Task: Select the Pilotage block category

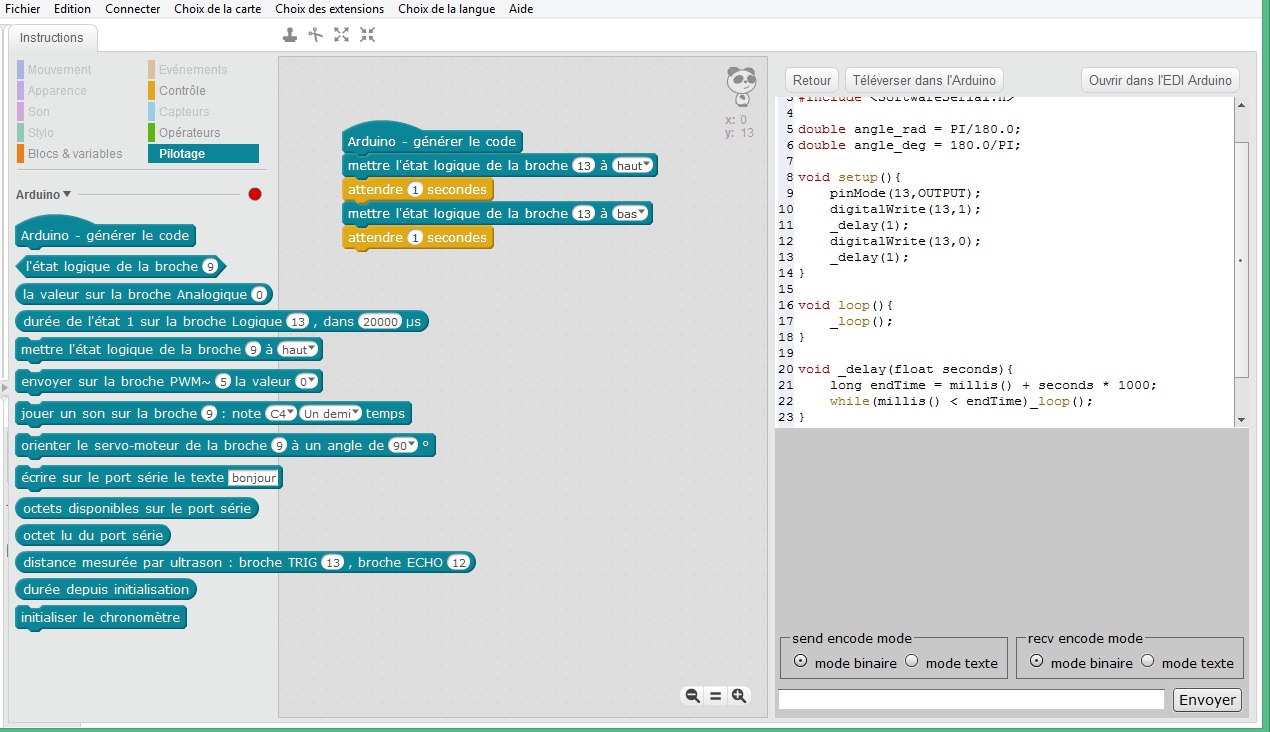Action: [x=203, y=154]
